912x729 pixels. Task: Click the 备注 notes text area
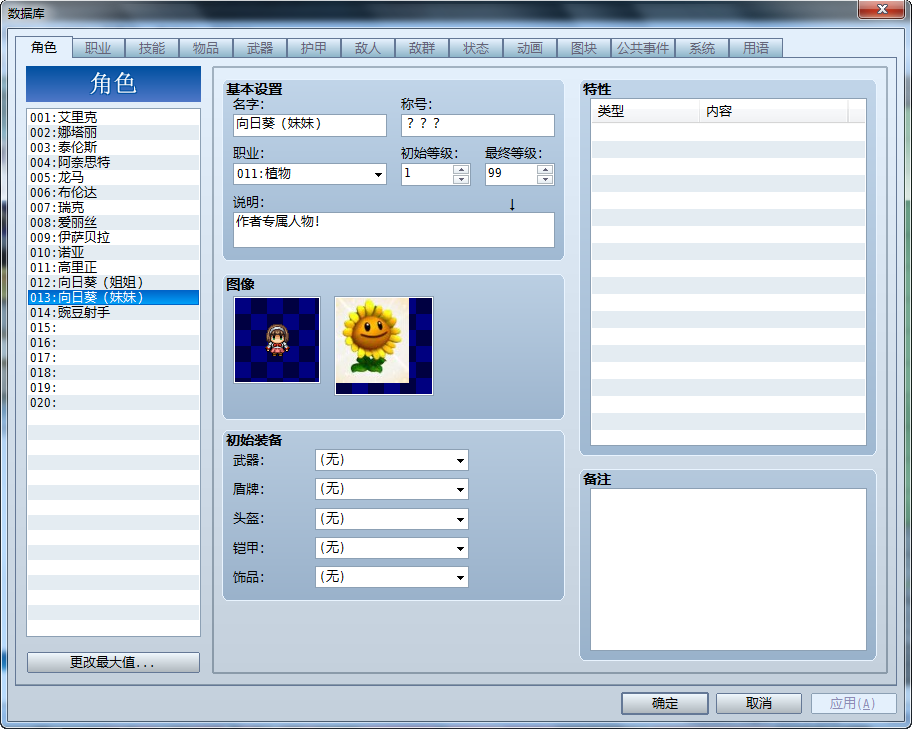(x=728, y=569)
